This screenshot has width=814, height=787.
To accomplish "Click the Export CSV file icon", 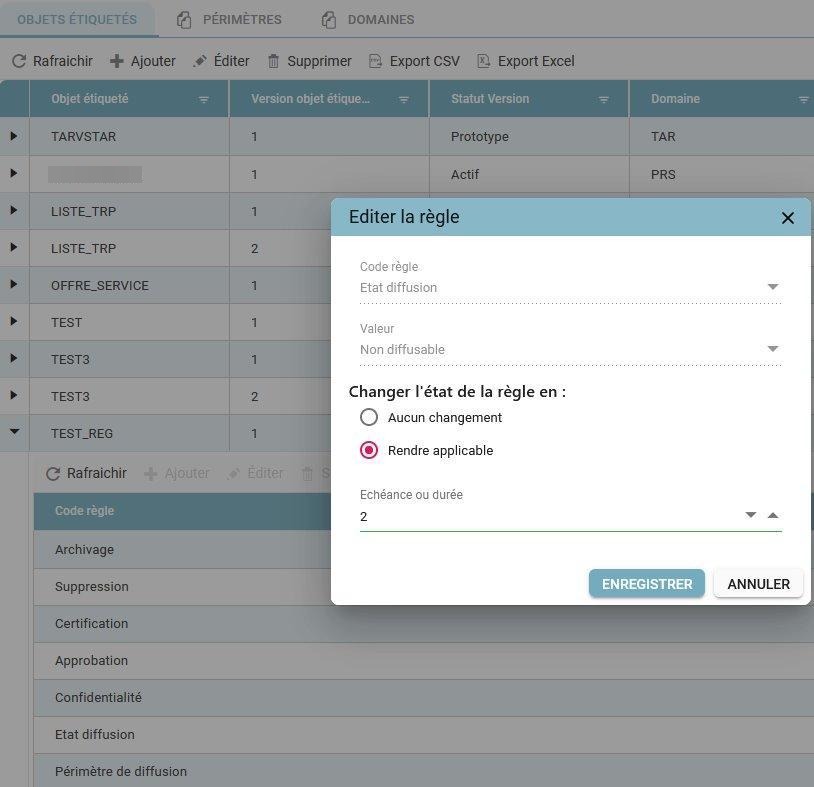I will [x=375, y=61].
